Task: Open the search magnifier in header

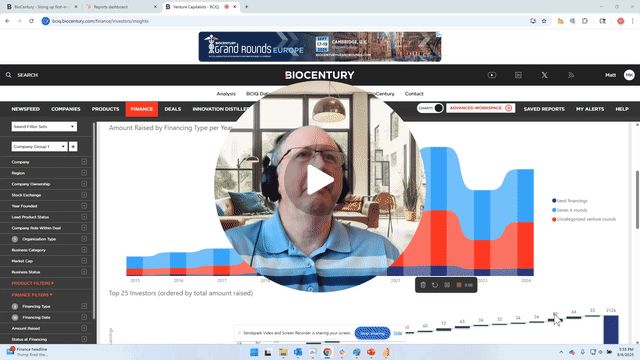Action: point(9,75)
